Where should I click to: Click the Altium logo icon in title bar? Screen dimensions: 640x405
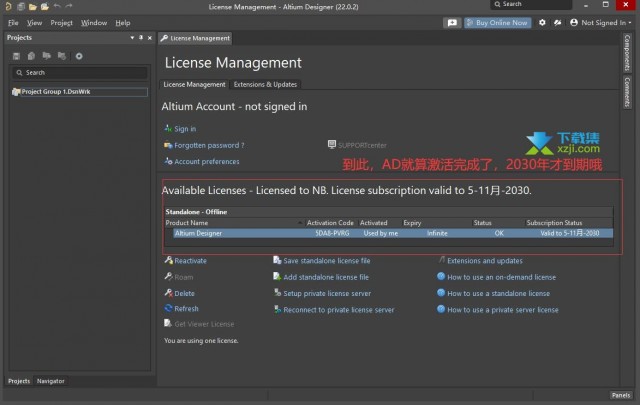[x=8, y=6]
